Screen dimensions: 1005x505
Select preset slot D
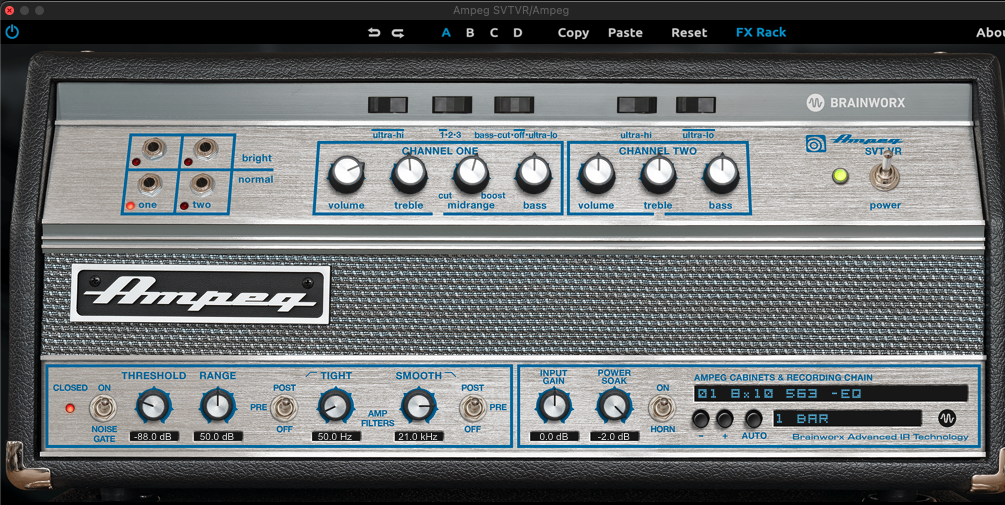pyautogui.click(x=517, y=33)
